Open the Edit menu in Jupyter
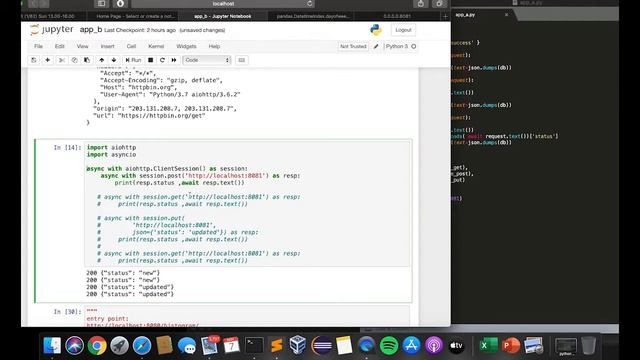The height and width of the screenshot is (360, 640). 60,47
